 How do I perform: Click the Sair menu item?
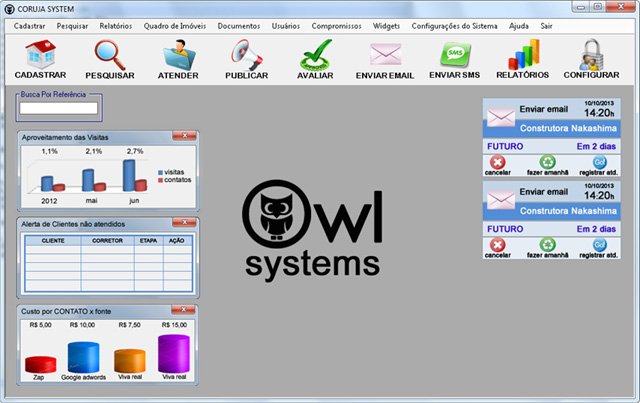coord(546,26)
